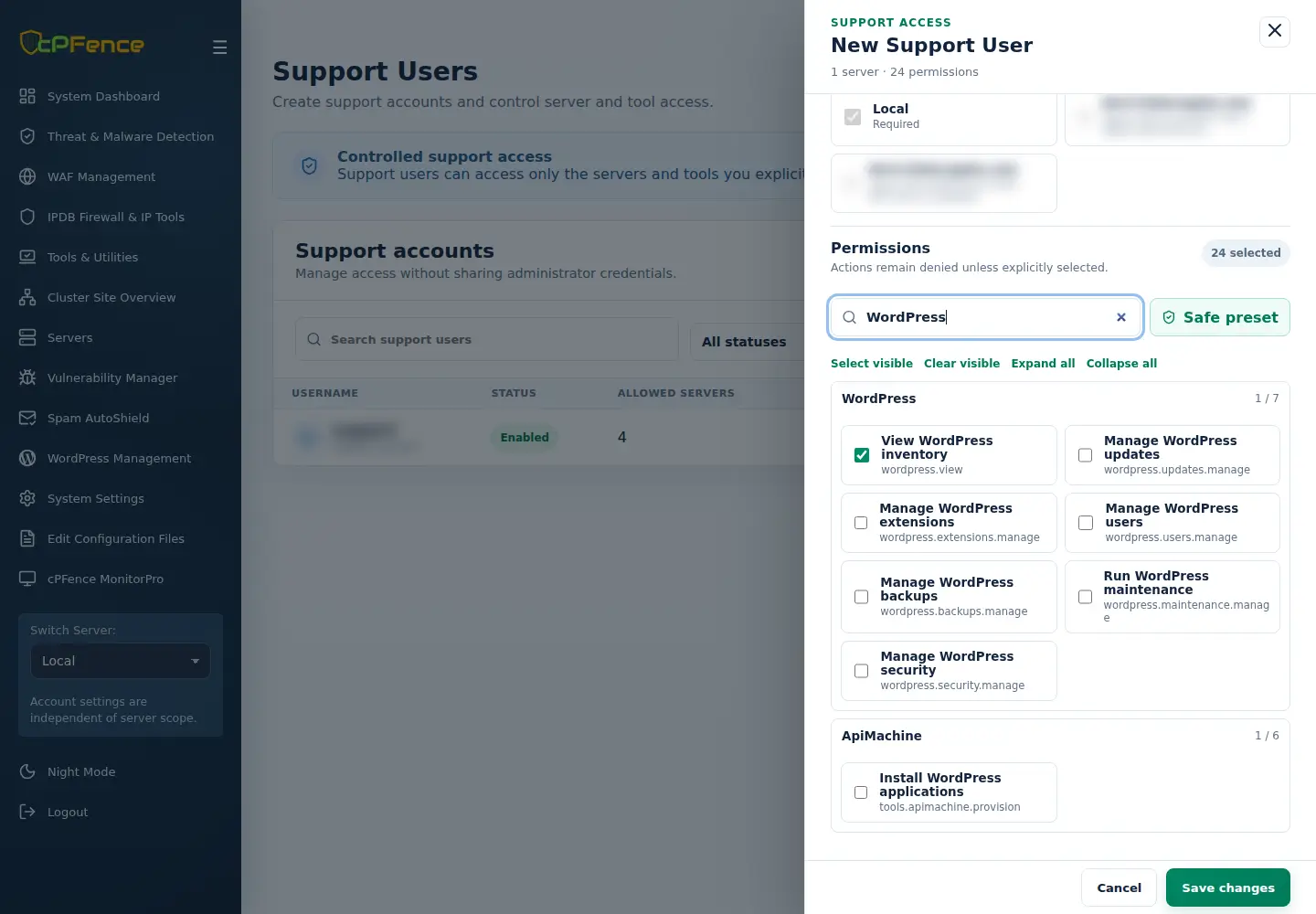
Task: Click the 24 selected badge
Action: pos(1246,253)
